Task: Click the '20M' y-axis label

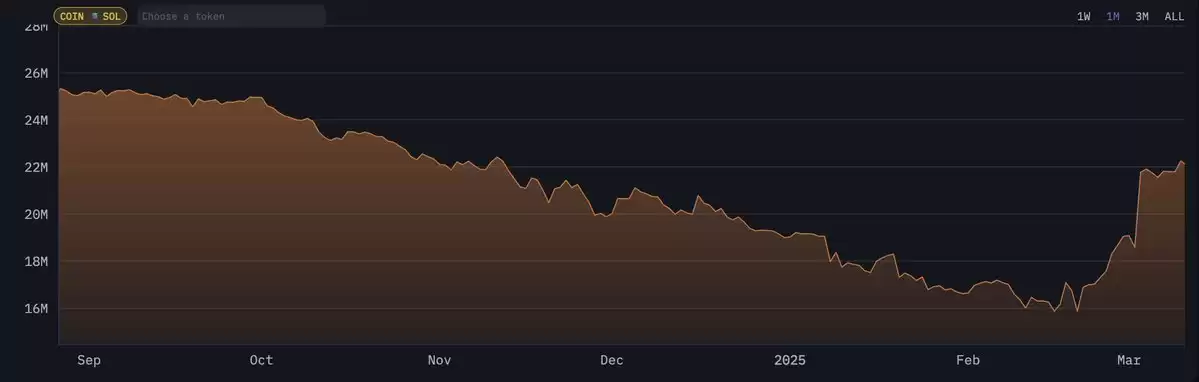Action: (37, 215)
